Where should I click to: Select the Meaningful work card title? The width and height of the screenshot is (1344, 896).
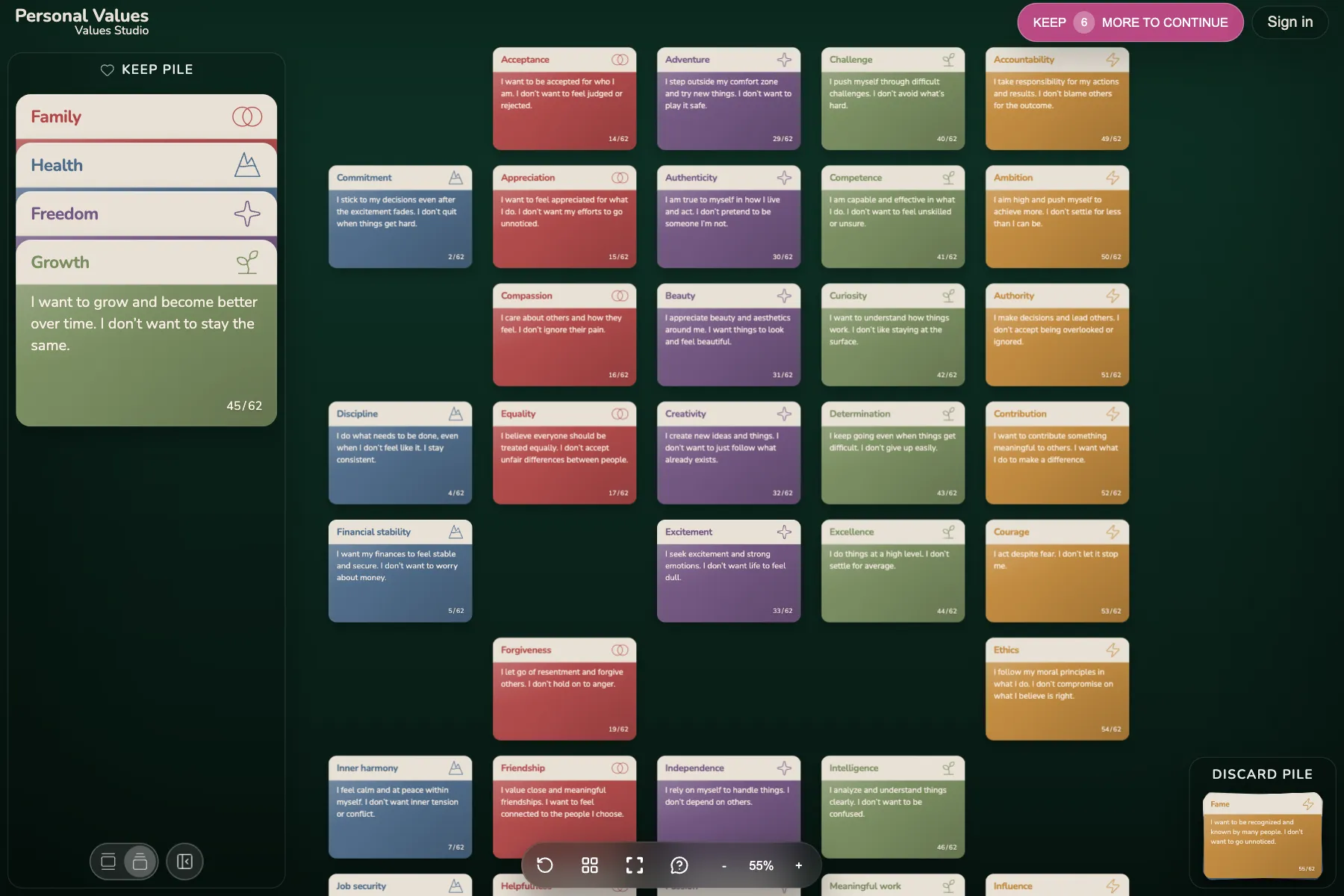865,886
